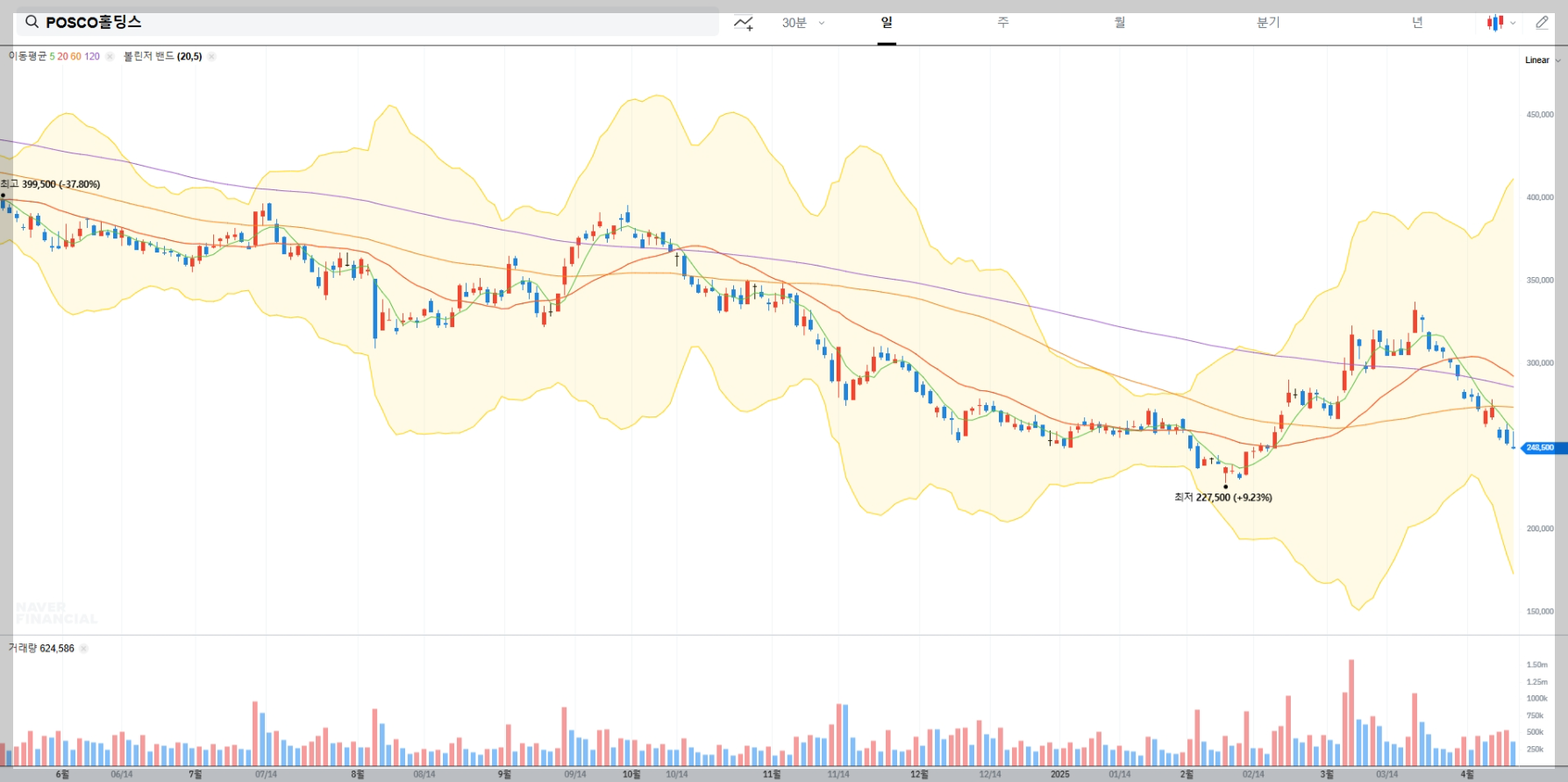Click the red 20 moving average period
1568x782 pixels.
click(x=62, y=56)
